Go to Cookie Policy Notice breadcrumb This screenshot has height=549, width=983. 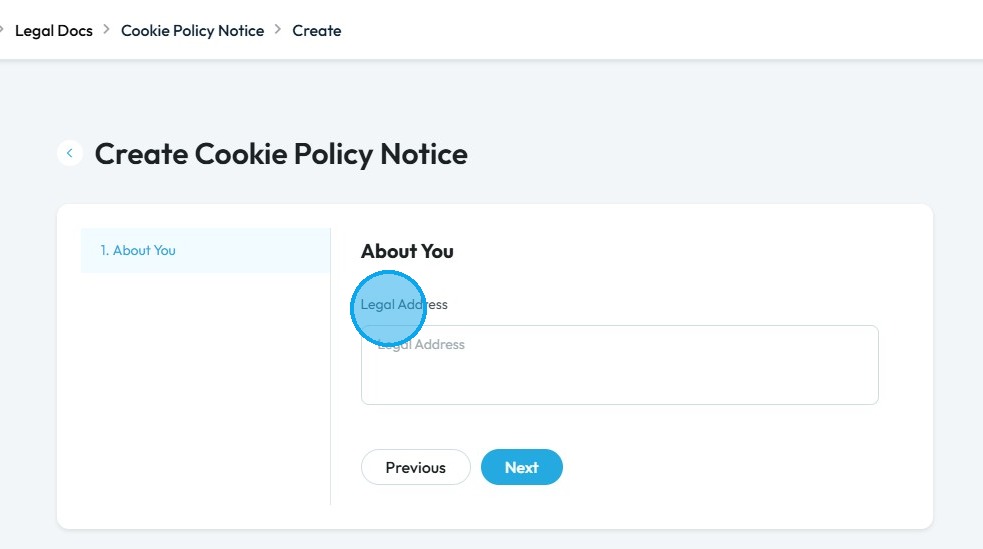point(192,31)
